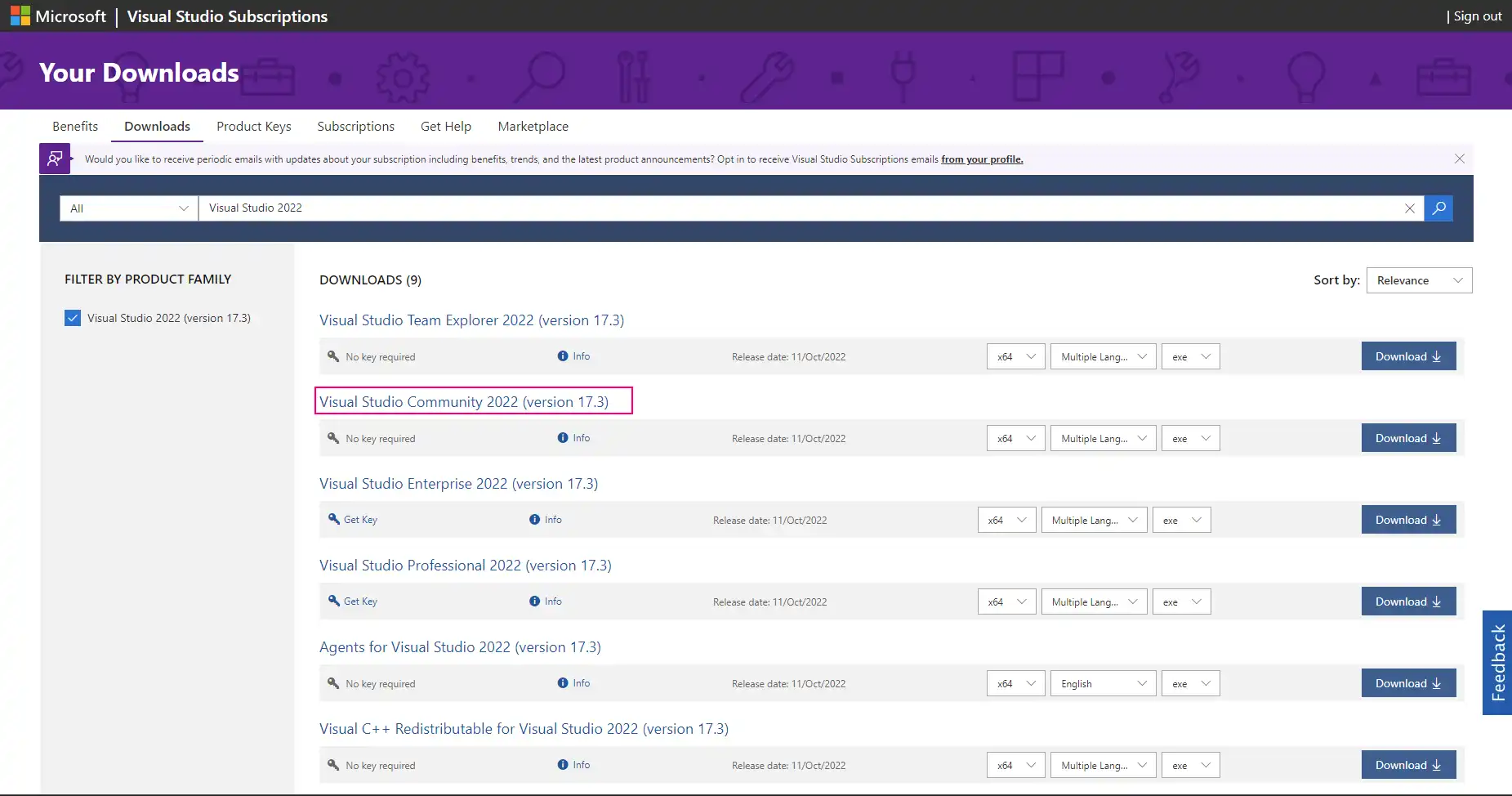Download Visual Studio Team Explorer 2022

1408,356
